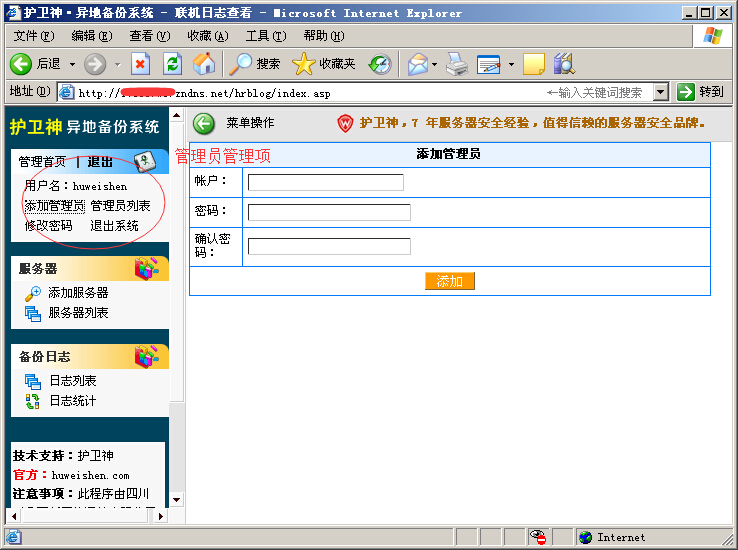Click the 退出系统 link
738x550 pixels.
tap(114, 226)
